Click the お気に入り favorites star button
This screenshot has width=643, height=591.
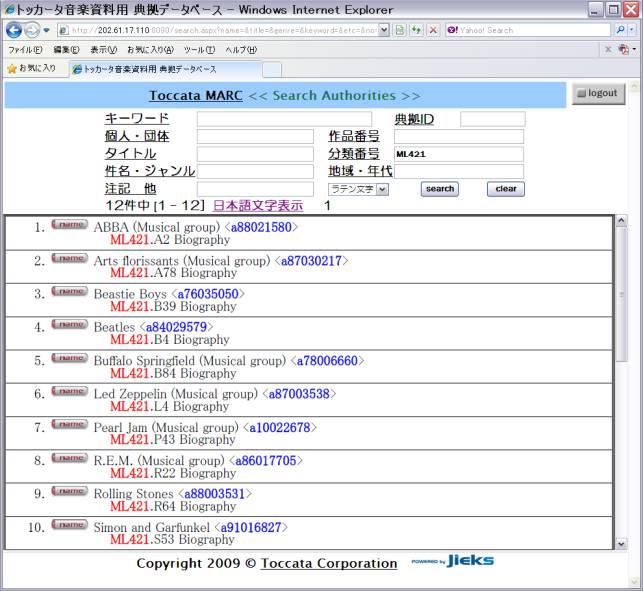pos(31,68)
